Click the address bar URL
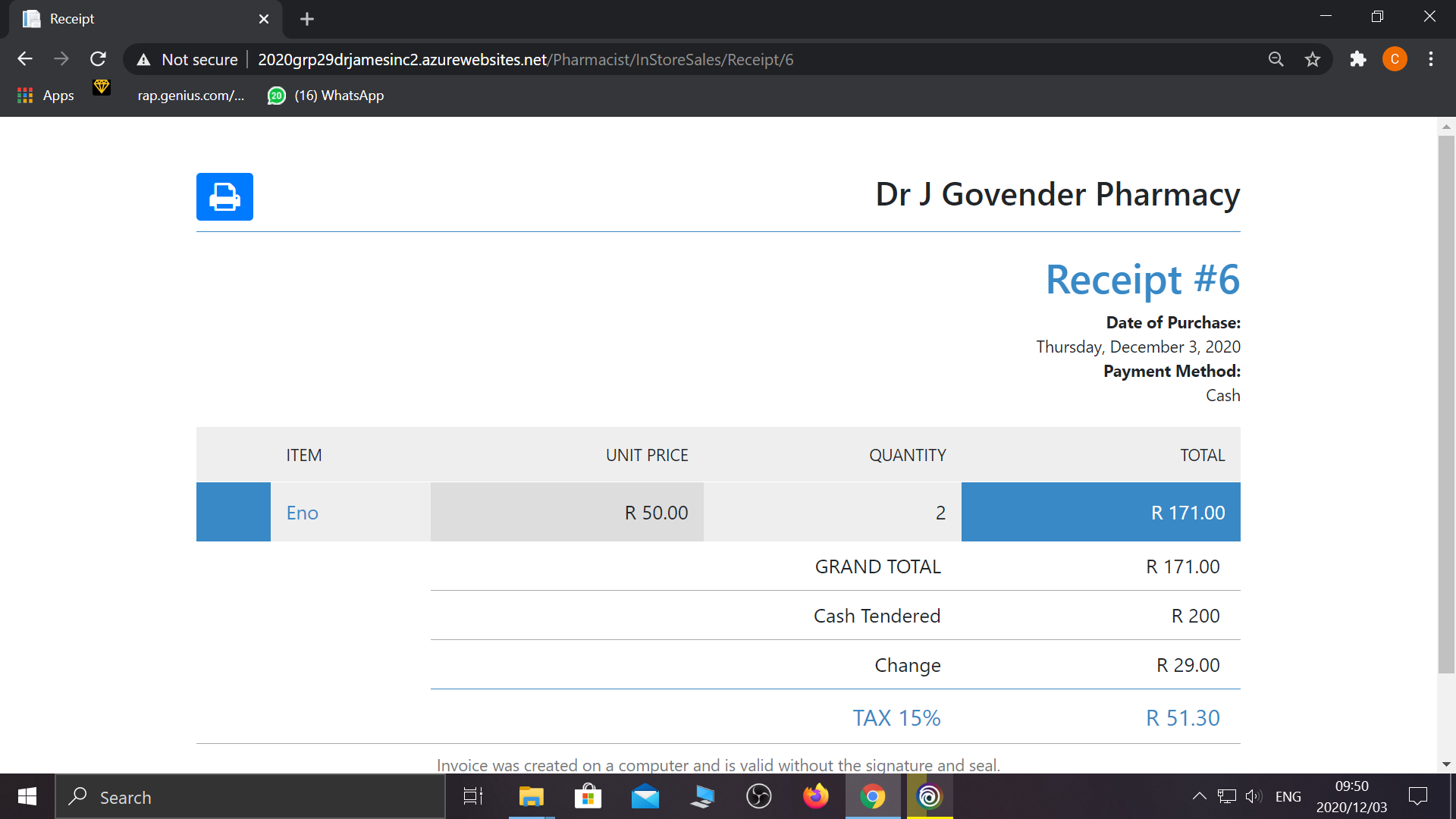Screen dimensions: 1456x819 [x=525, y=59]
